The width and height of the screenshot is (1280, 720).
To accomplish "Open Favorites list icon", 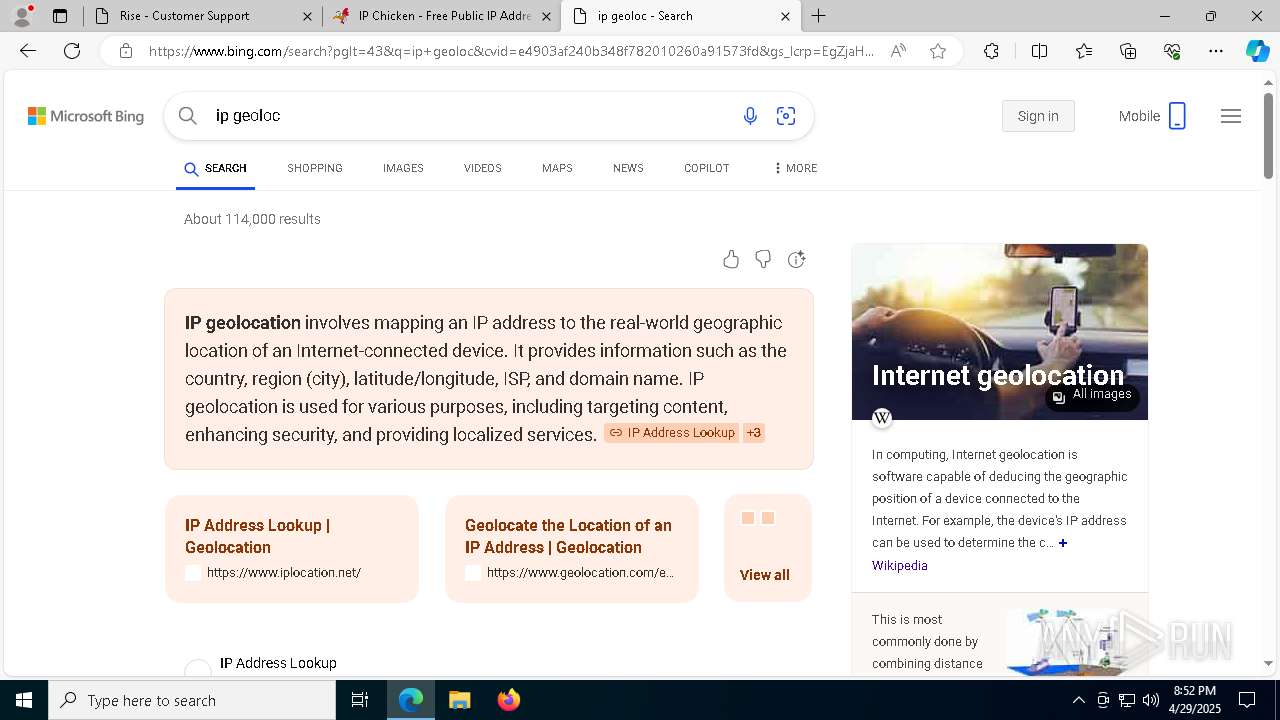I will pyautogui.click(x=1084, y=51).
